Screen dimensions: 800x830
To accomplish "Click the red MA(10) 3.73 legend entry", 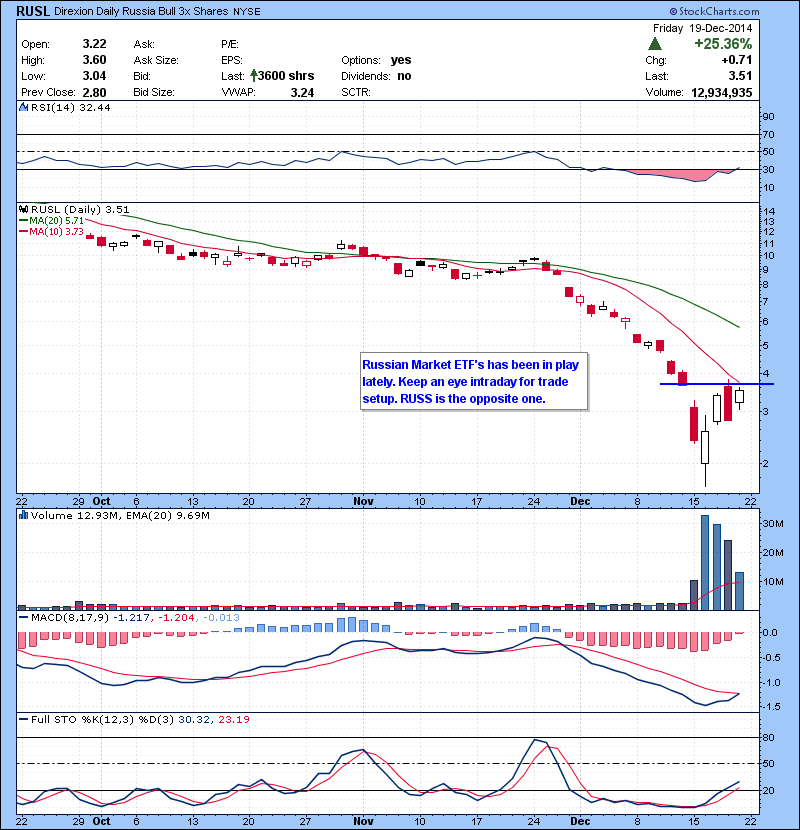I will (x=51, y=231).
